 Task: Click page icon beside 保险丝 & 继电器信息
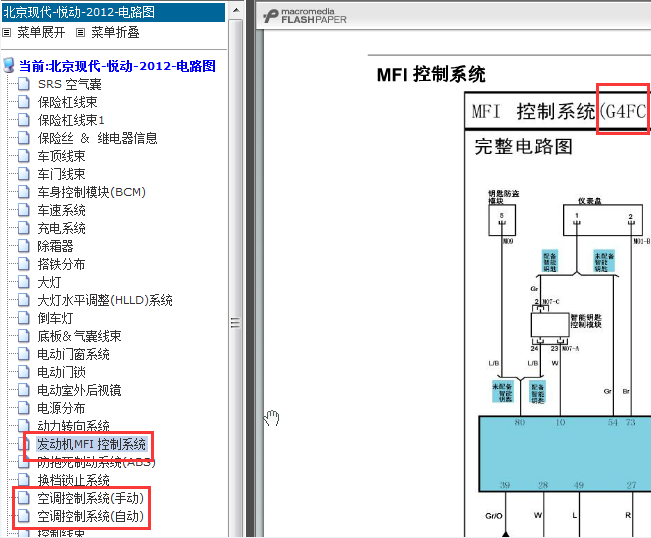click(24, 138)
